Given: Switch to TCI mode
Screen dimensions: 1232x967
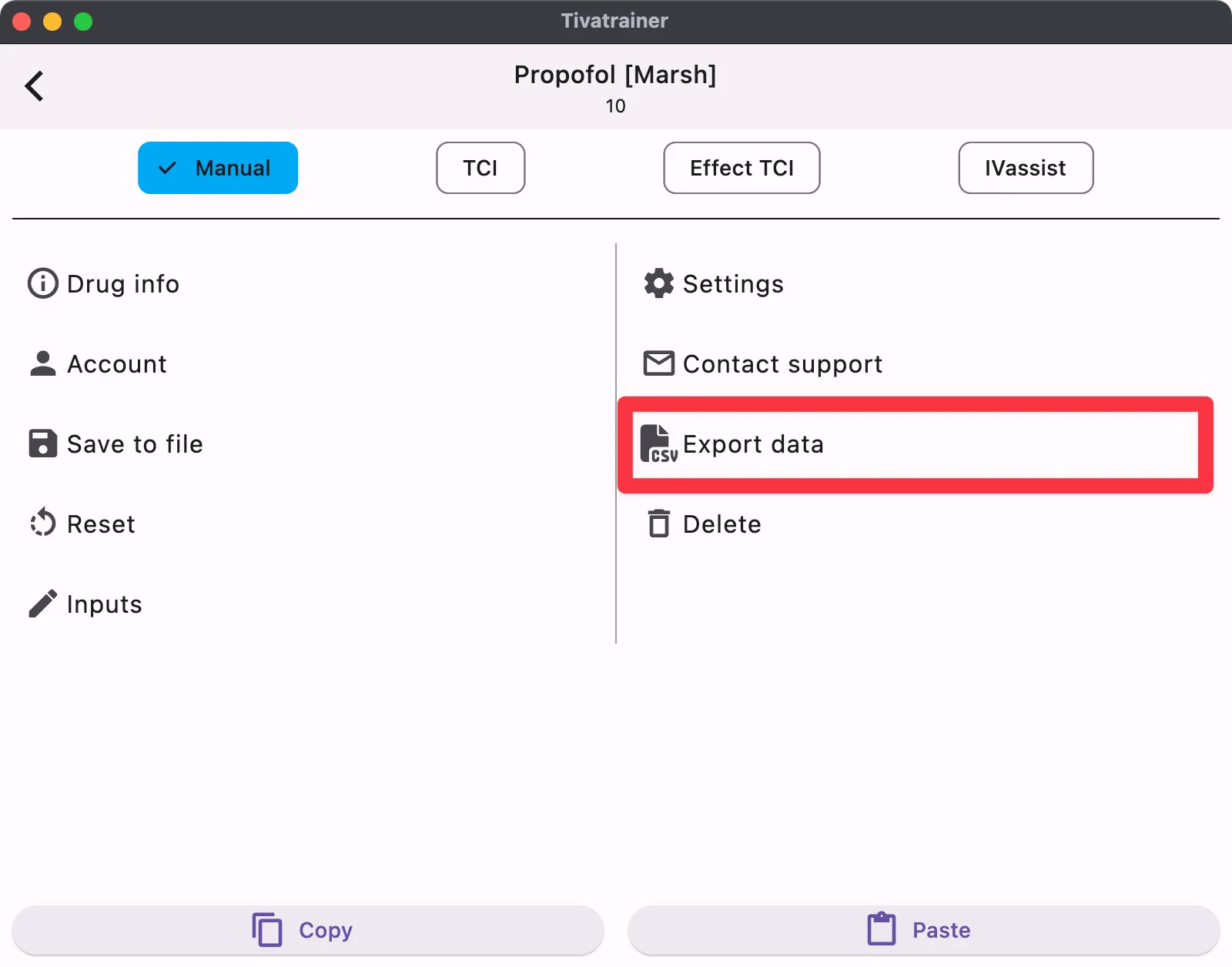Looking at the screenshot, I should 480,168.
